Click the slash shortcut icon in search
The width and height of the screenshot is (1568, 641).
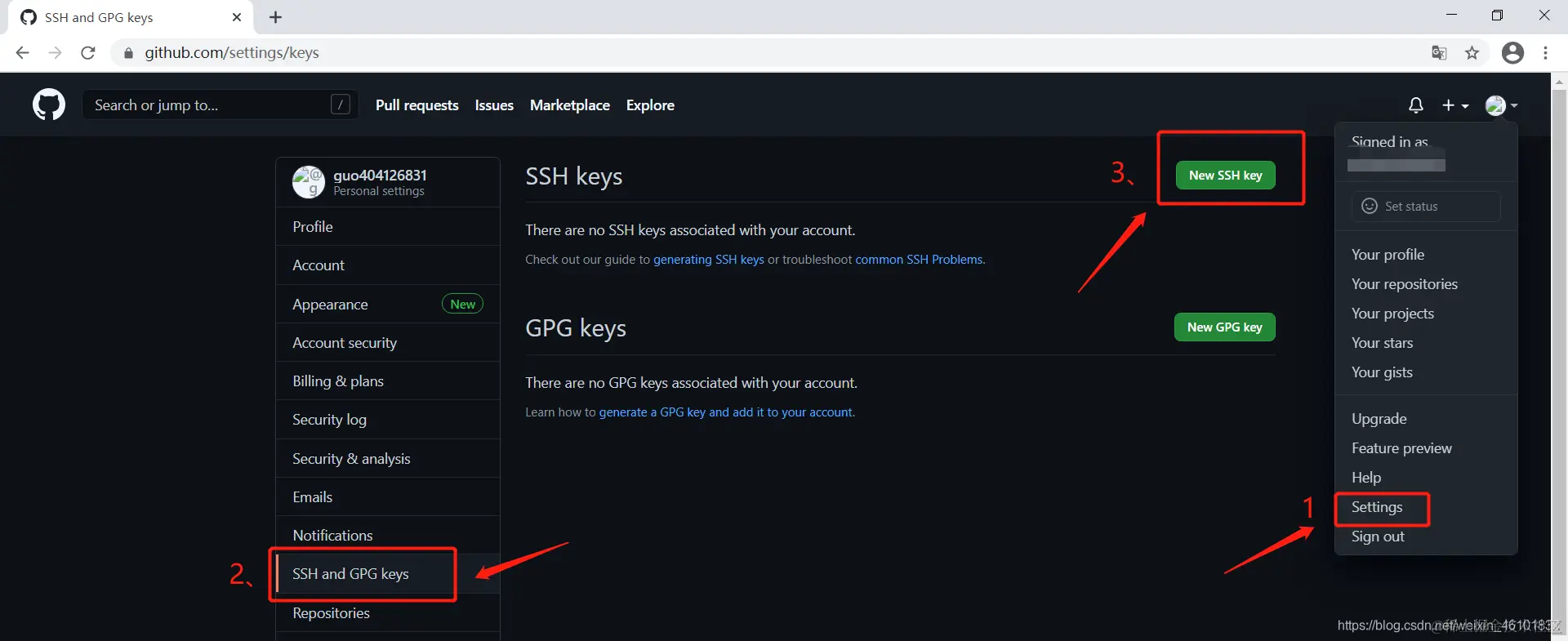point(341,105)
